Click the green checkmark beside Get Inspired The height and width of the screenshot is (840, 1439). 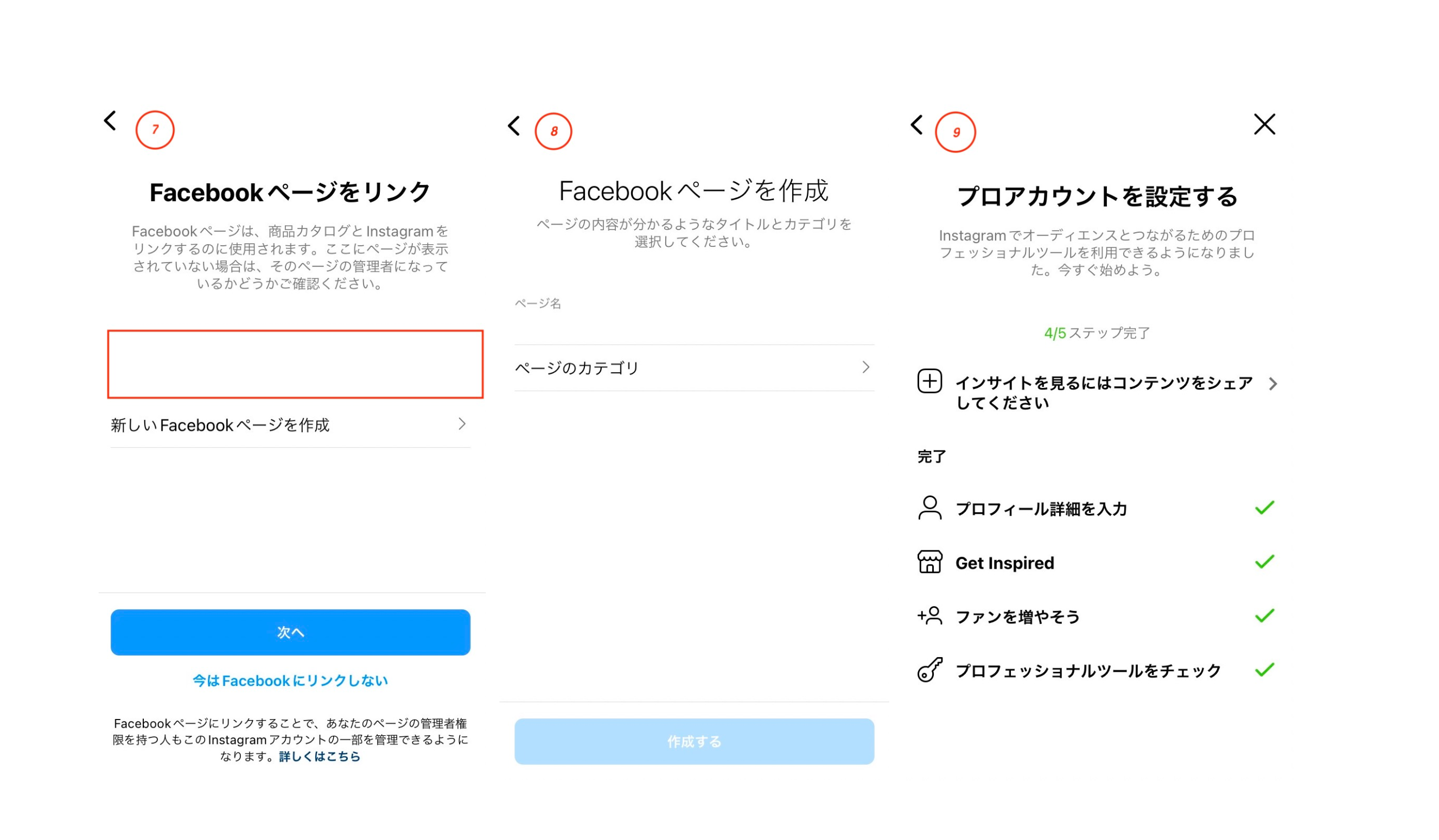1264,562
